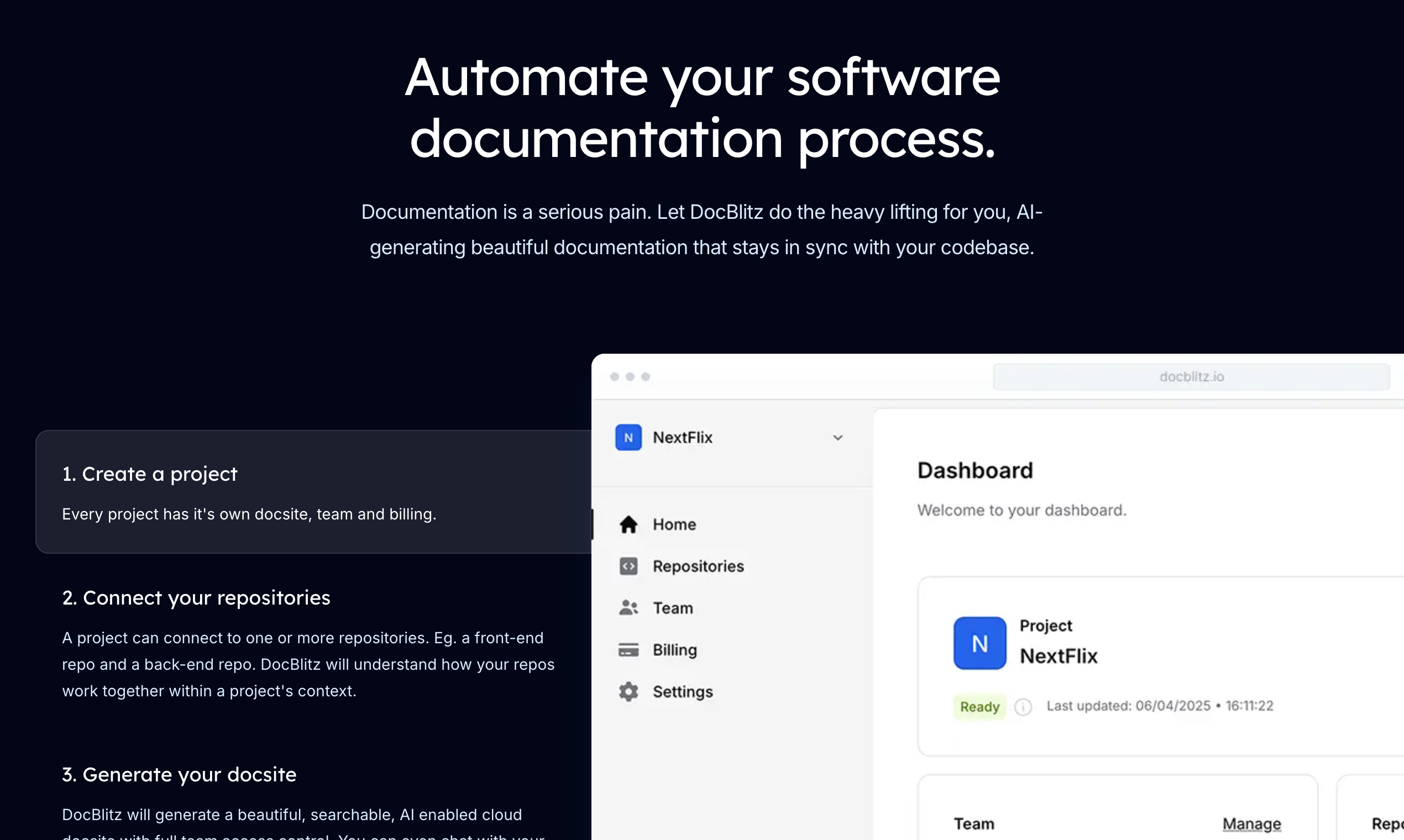1404x840 pixels.
Task: Go to the Team sidebar entry
Action: click(673, 608)
